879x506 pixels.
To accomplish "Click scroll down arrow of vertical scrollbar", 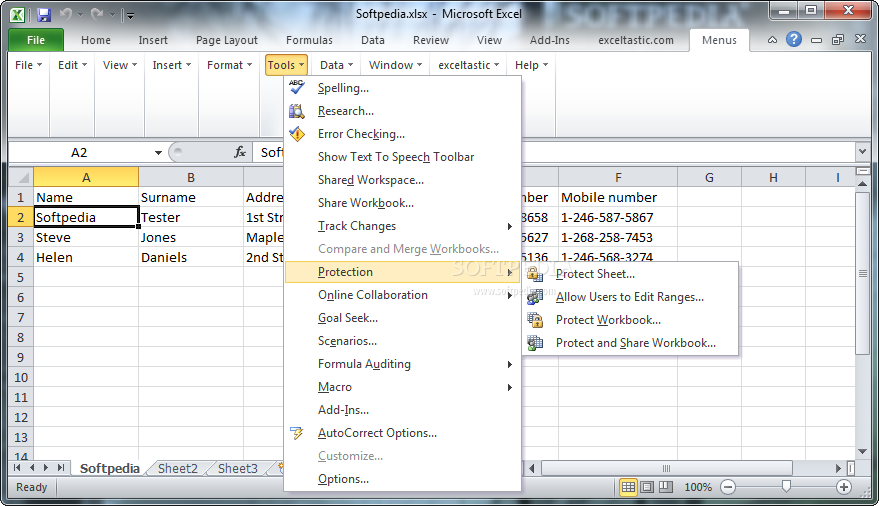I will point(863,452).
